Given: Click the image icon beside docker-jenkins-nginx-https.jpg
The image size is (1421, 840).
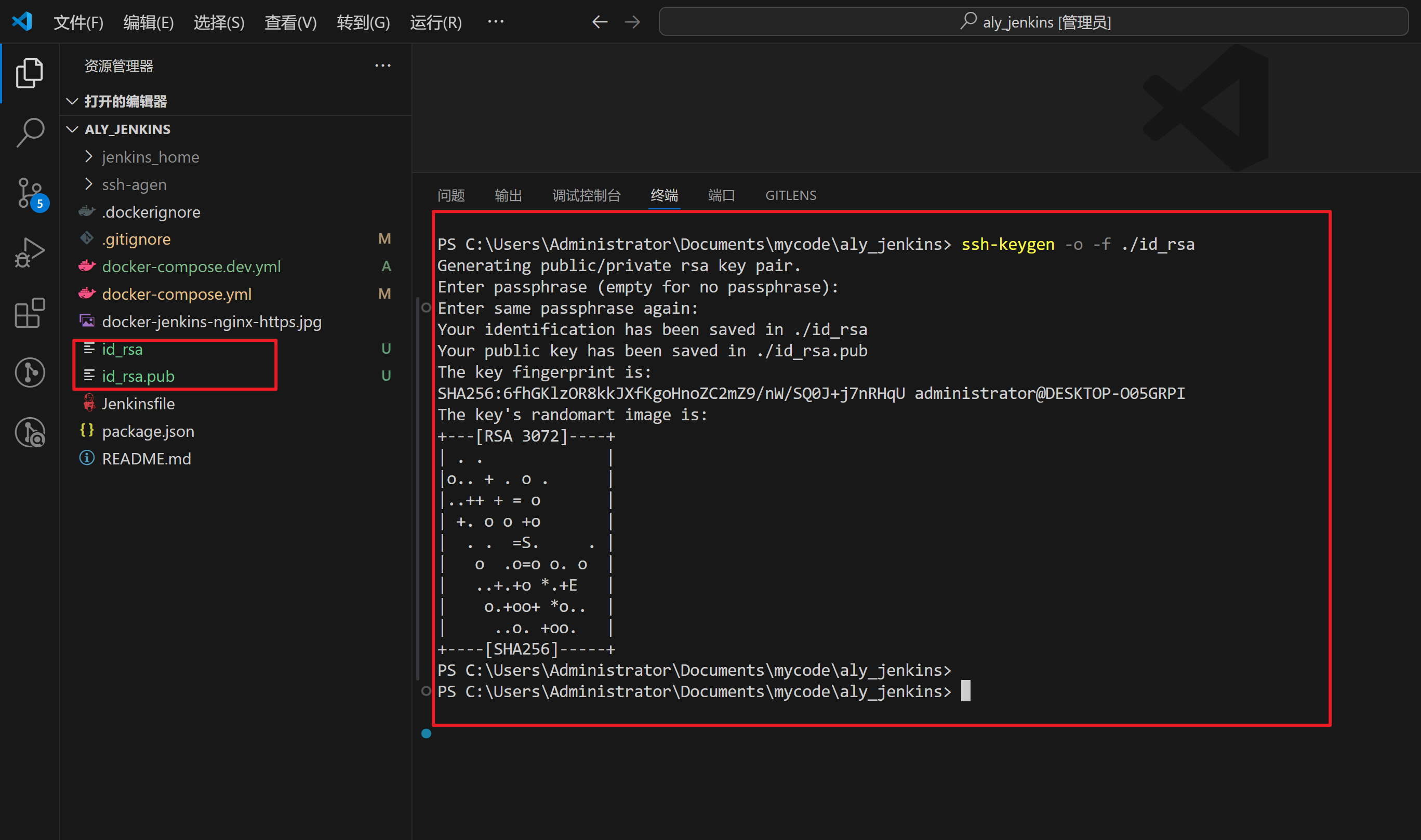Looking at the screenshot, I should coord(87,321).
